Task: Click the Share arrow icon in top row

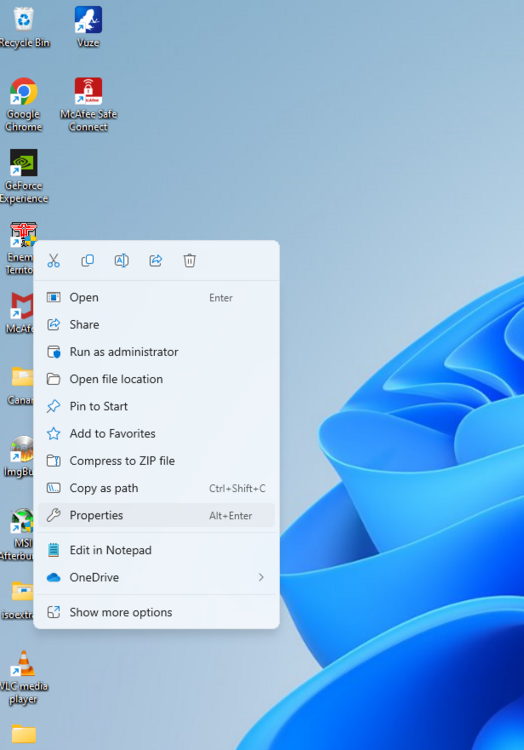Action: click(x=155, y=261)
